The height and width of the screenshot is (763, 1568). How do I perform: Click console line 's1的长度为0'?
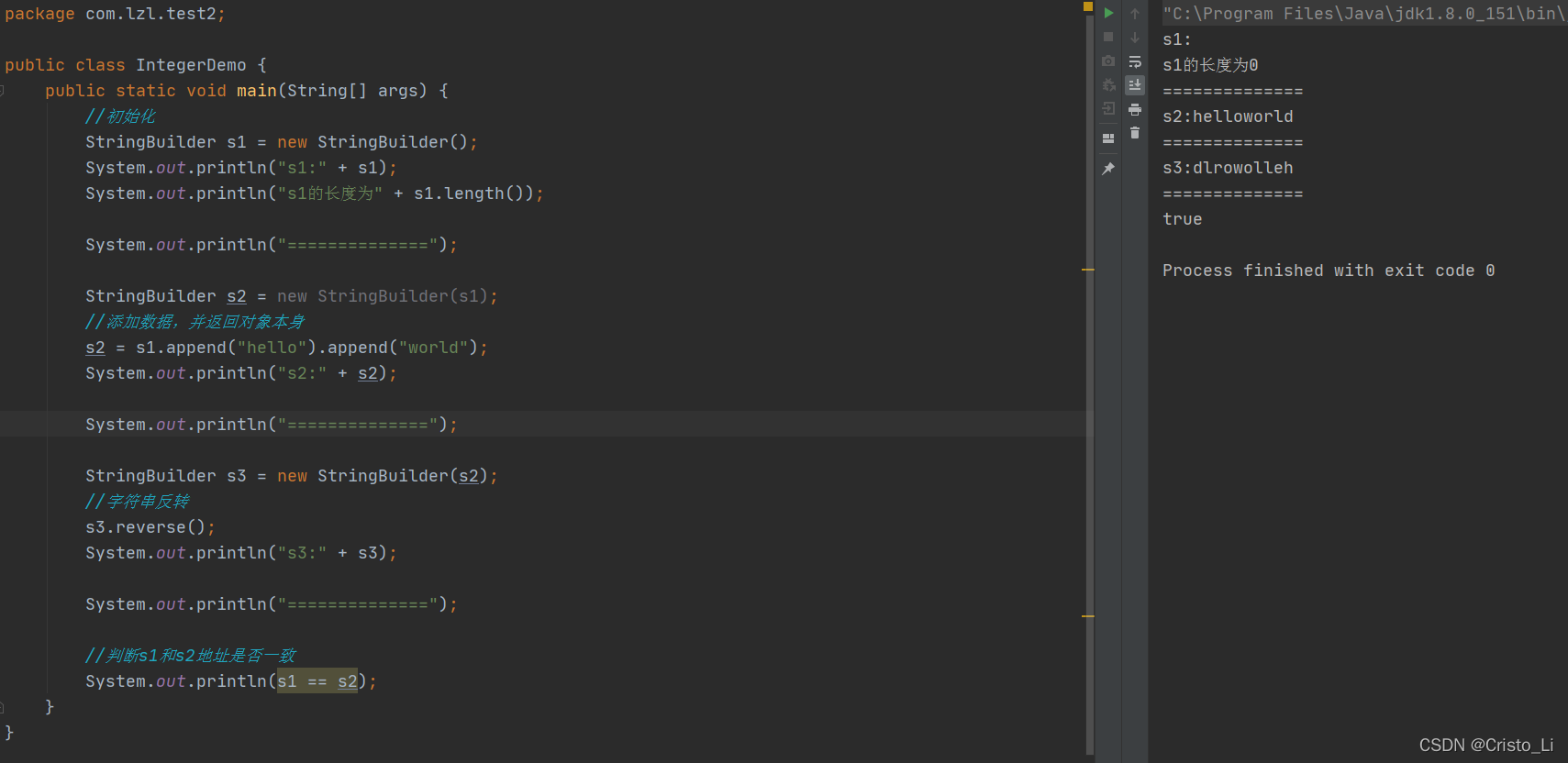click(1210, 65)
